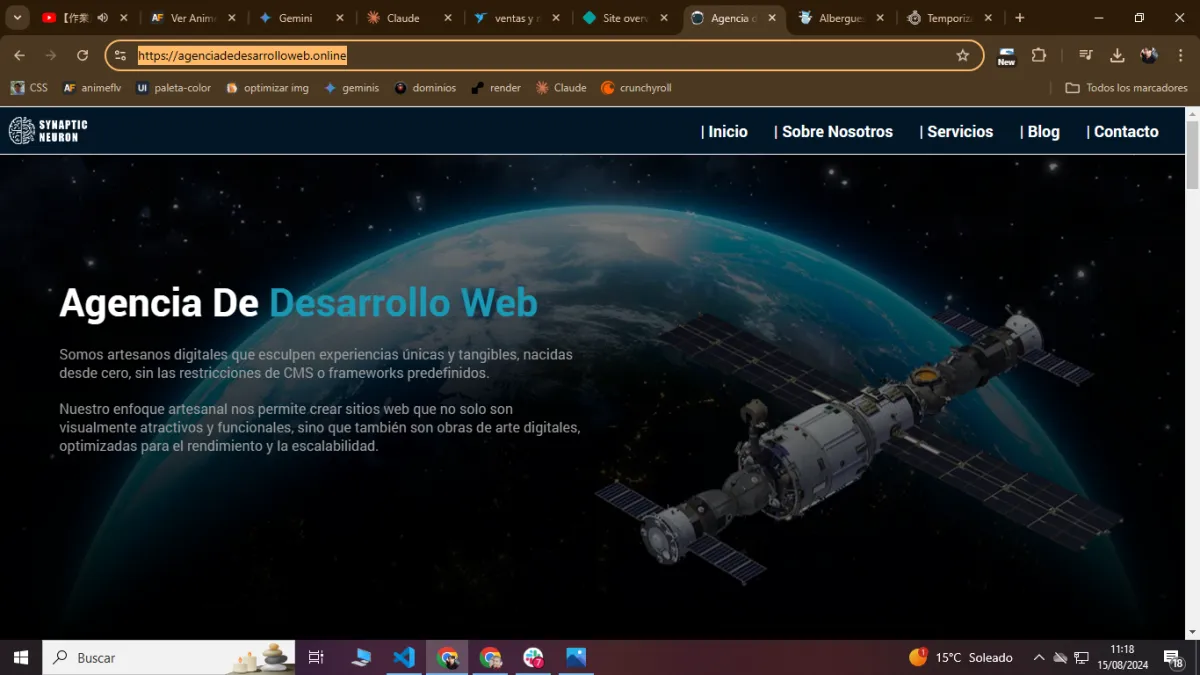The height and width of the screenshot is (675, 1200).
Task: Close the Agencia tab
Action: [x=772, y=18]
